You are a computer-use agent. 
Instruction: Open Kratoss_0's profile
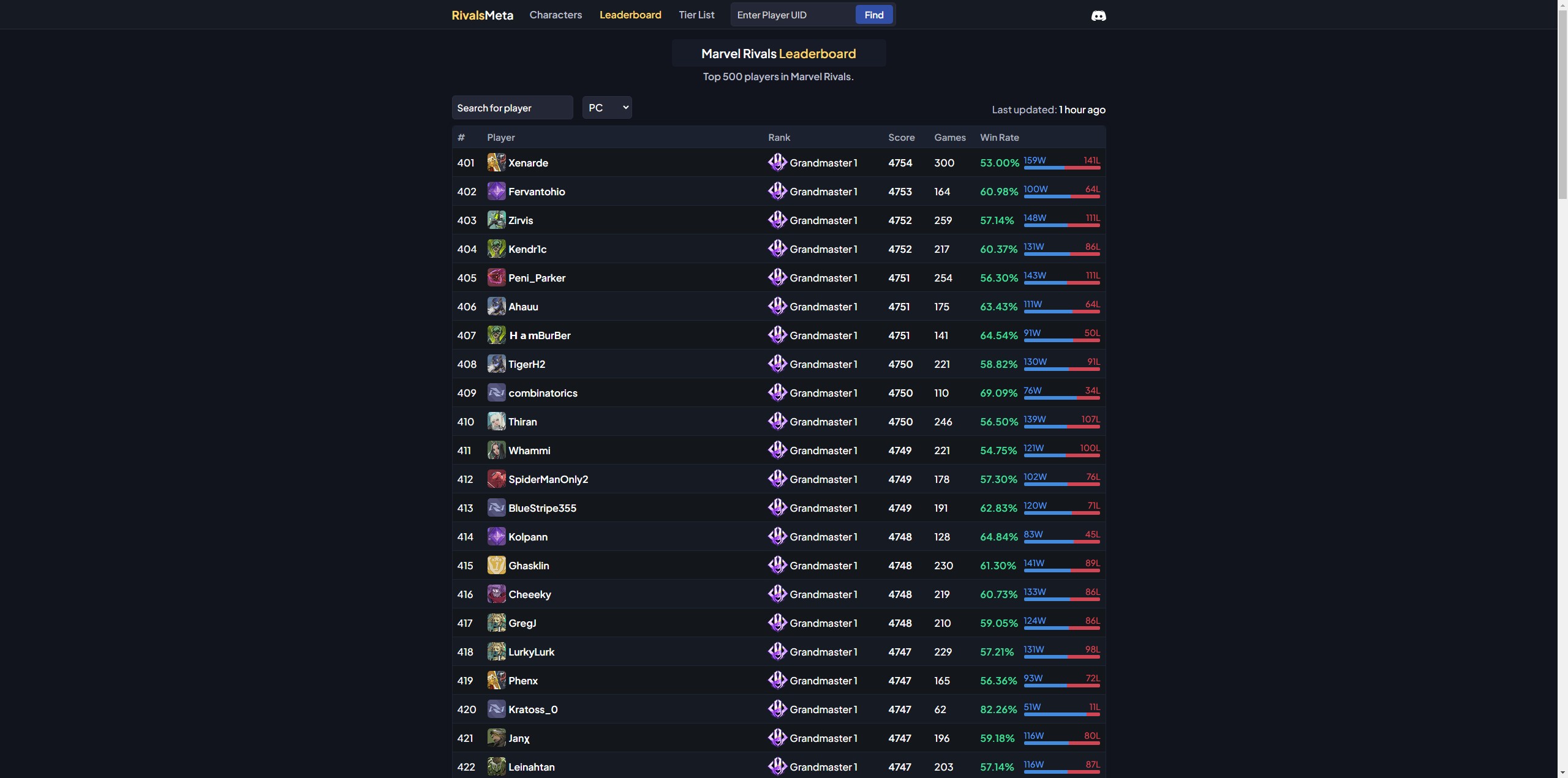pos(533,709)
